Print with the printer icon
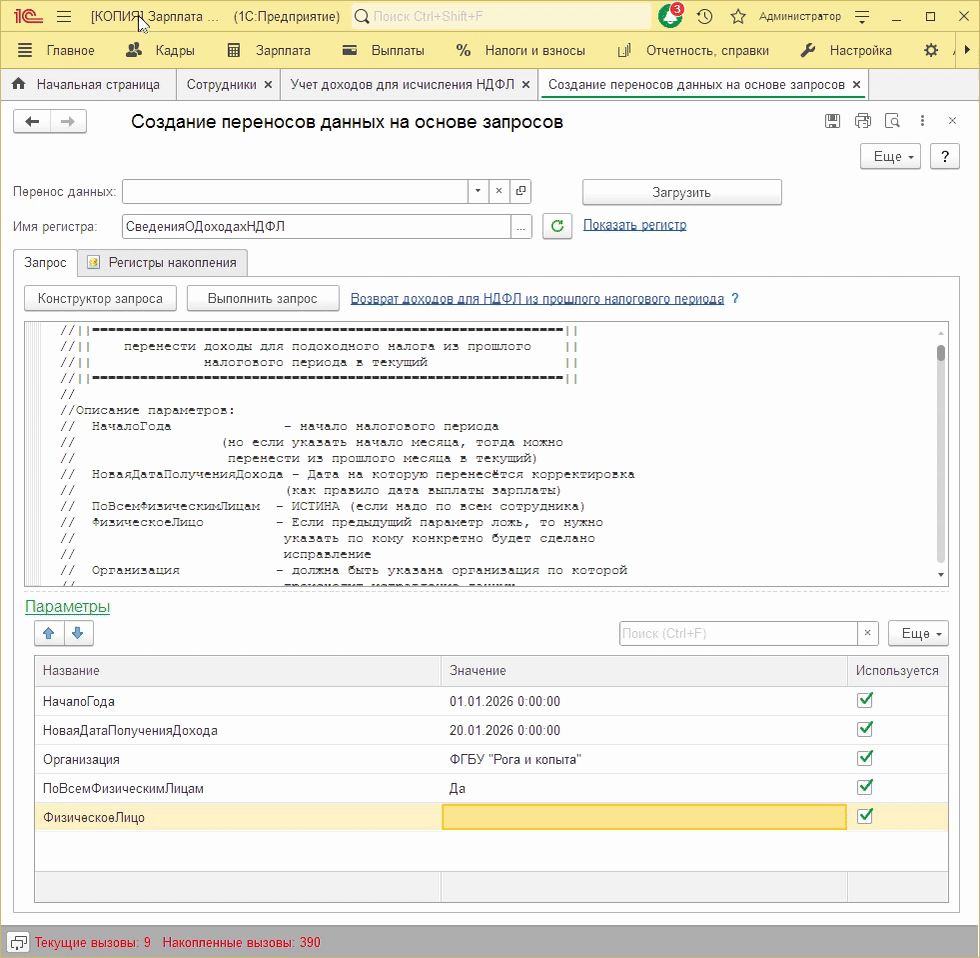This screenshot has width=980, height=958. coord(862,121)
